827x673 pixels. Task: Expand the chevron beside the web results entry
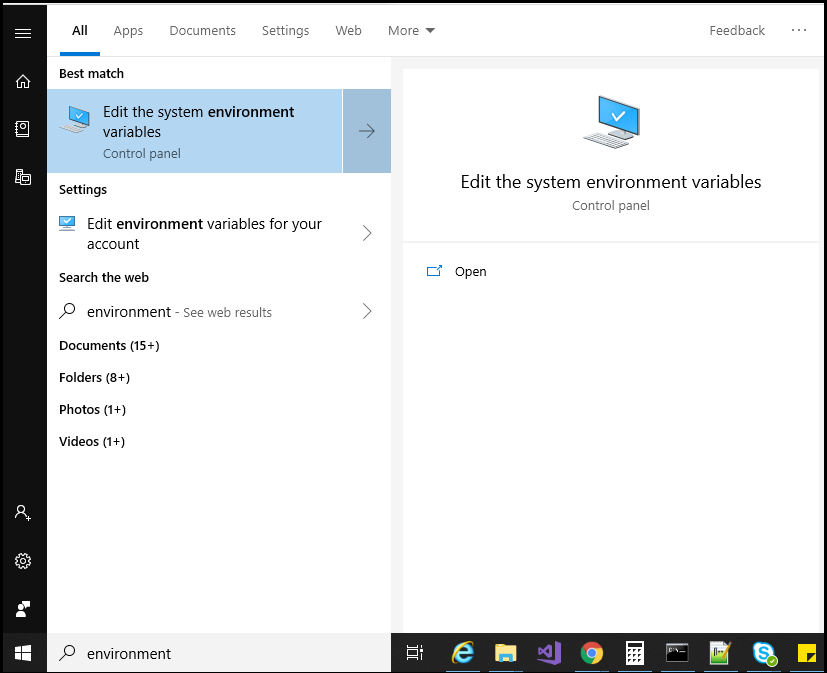(367, 311)
